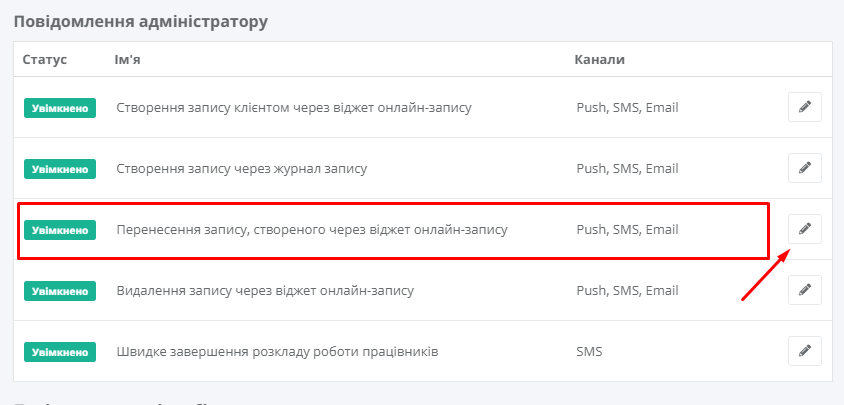
Task: Click 'SMS' channel in 'Швидке завершення' row
Action: pyautogui.click(x=589, y=352)
